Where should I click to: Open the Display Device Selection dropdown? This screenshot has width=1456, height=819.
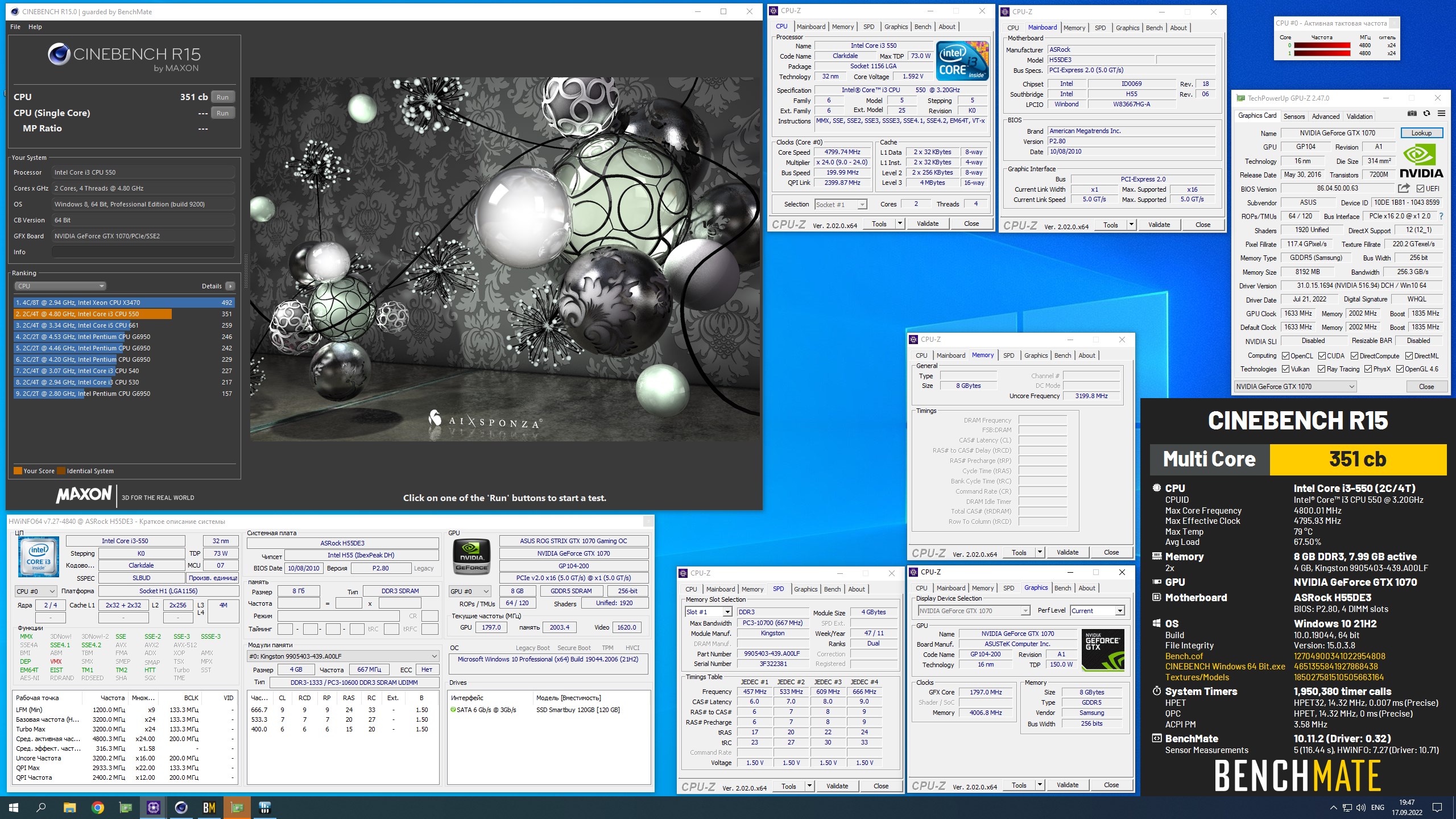pyautogui.click(x=974, y=611)
